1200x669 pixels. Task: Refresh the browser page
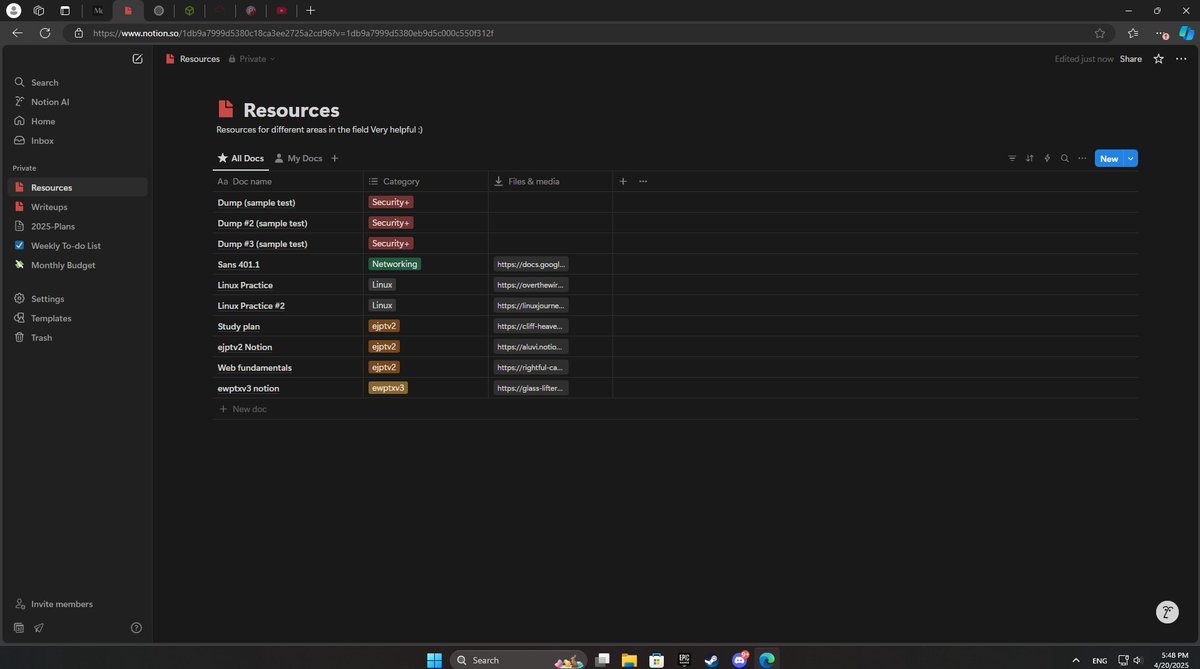click(45, 33)
